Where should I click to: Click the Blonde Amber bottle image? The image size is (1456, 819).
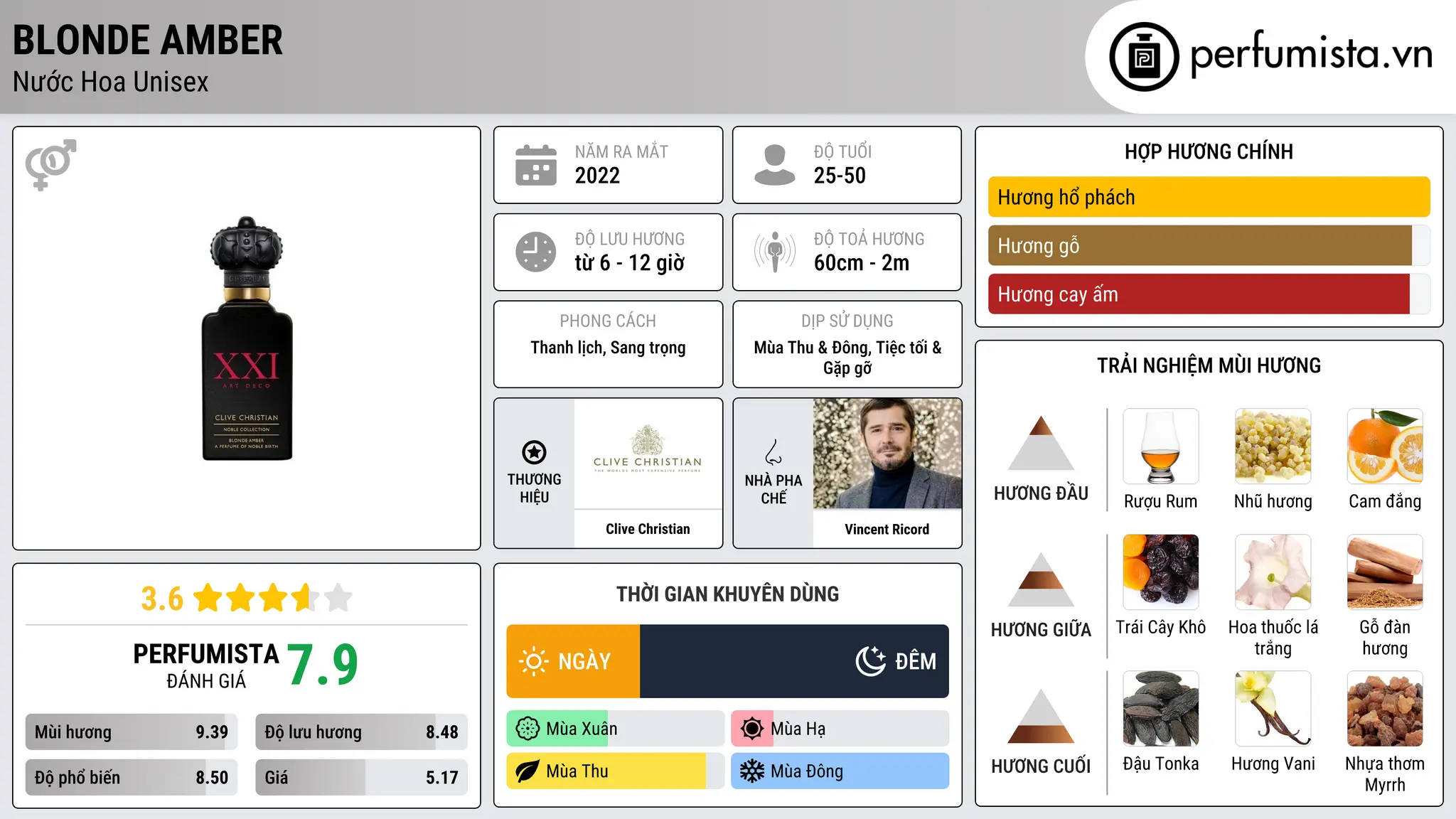tap(247, 338)
